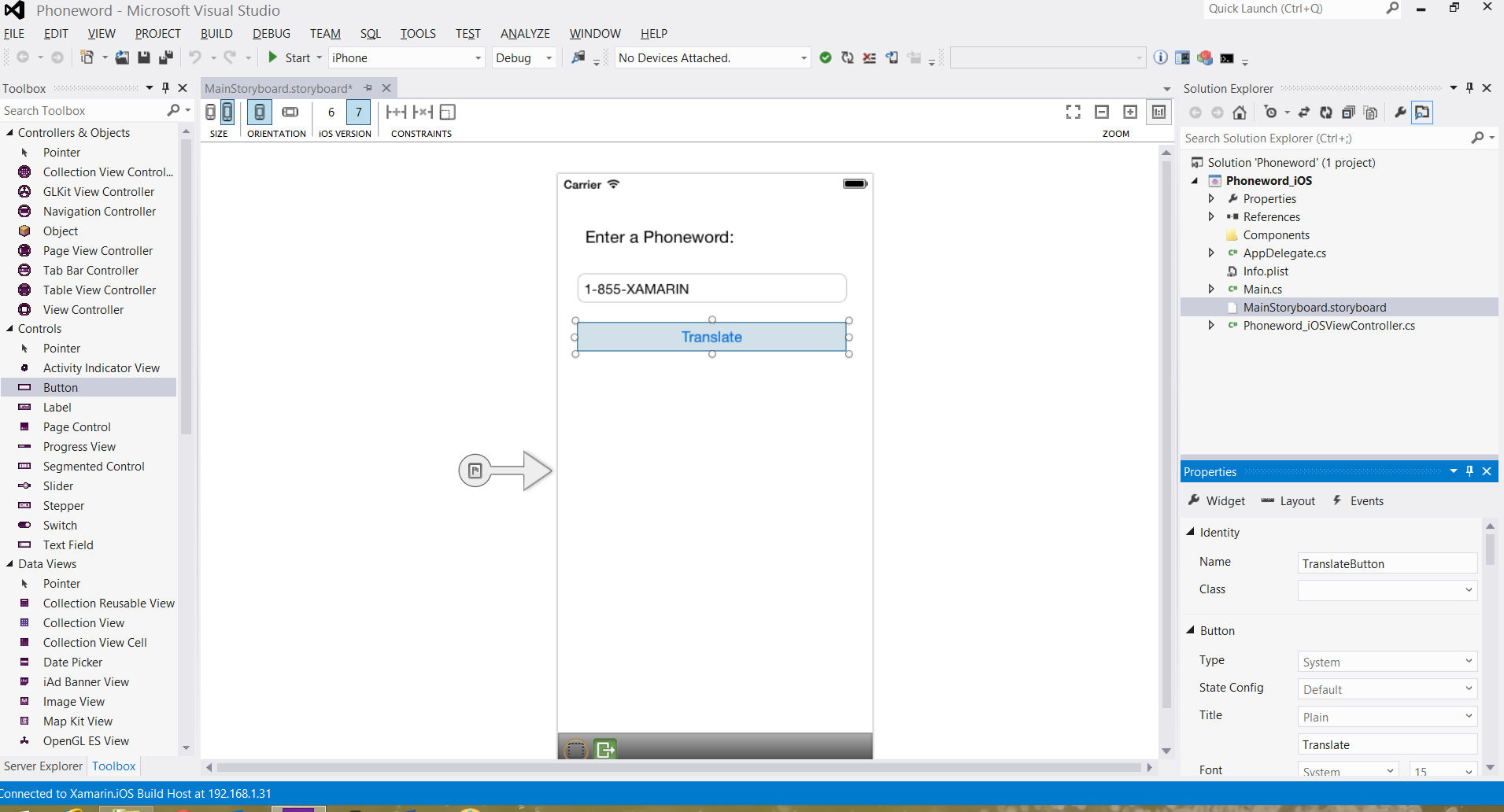
Task: Click the fit-to-screen zoom icon
Action: point(1073,112)
